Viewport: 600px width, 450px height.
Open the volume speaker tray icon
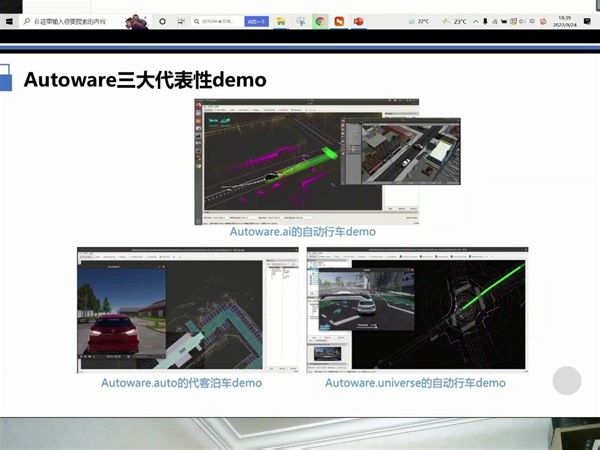point(523,21)
